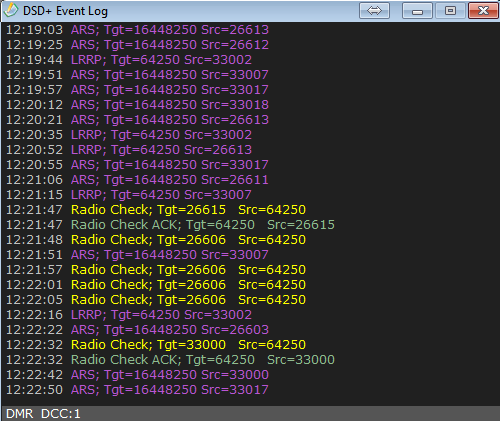The height and width of the screenshot is (421, 500).
Task: Select the 12:19:44 LRRP Src=33002 entry
Action: pos(129,60)
